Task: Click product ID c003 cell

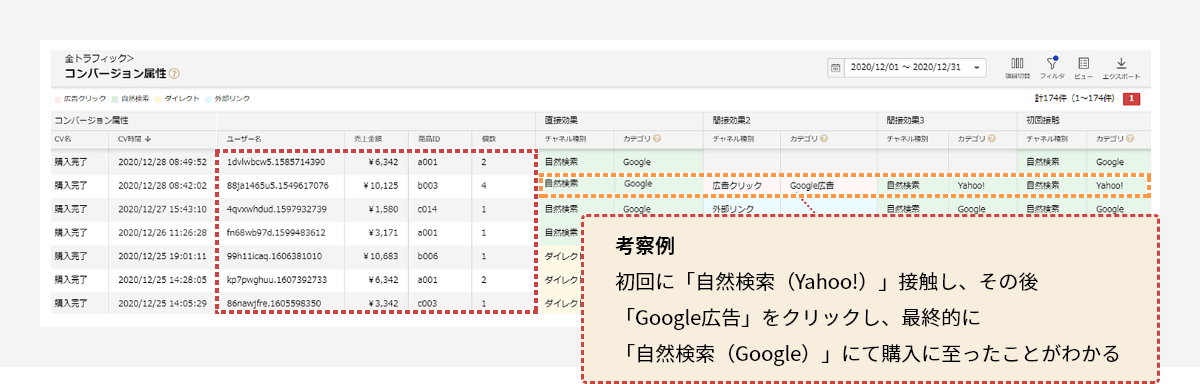Action: 428,303
